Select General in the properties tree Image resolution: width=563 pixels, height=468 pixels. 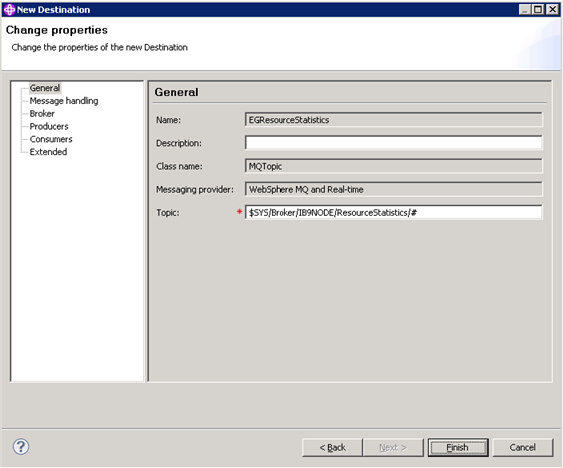[x=45, y=88]
